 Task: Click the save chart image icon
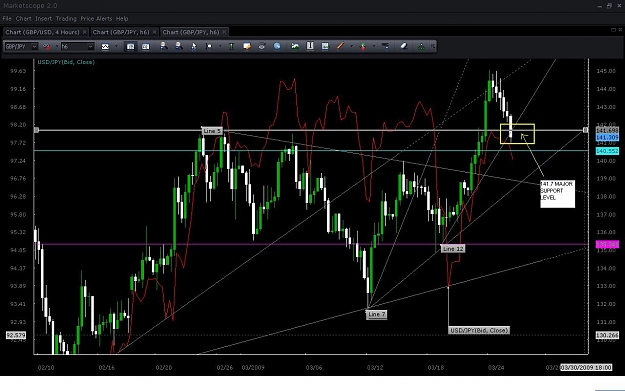coord(325,46)
